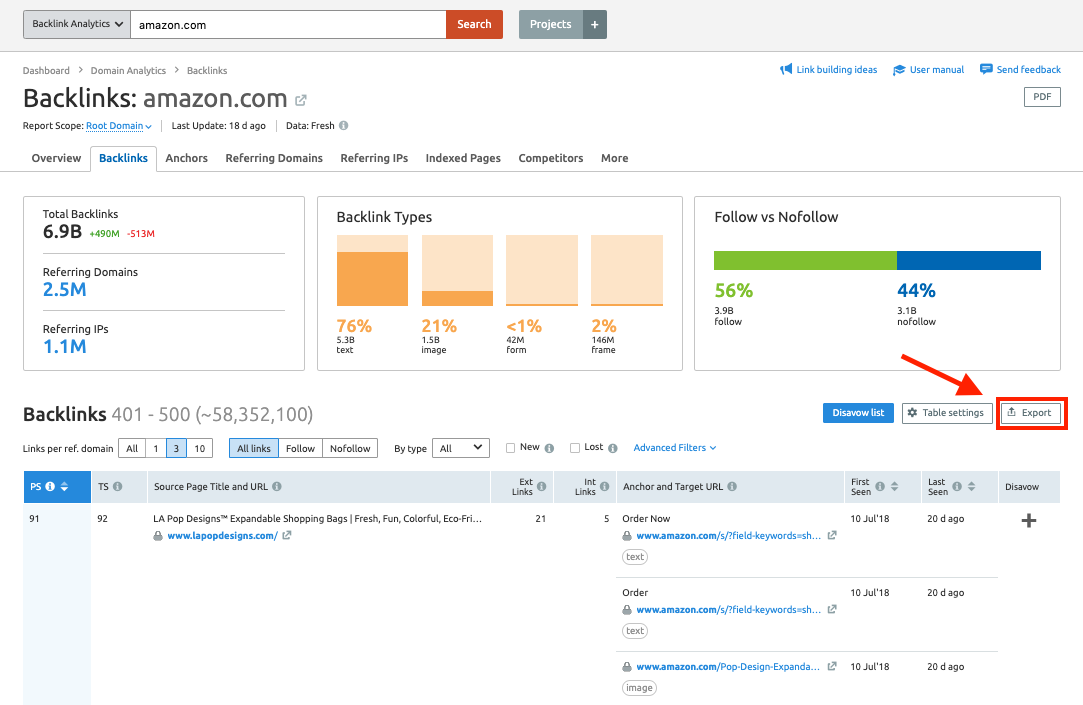
Task: Open info icon for Source Page Title and URL
Action: pos(276,487)
